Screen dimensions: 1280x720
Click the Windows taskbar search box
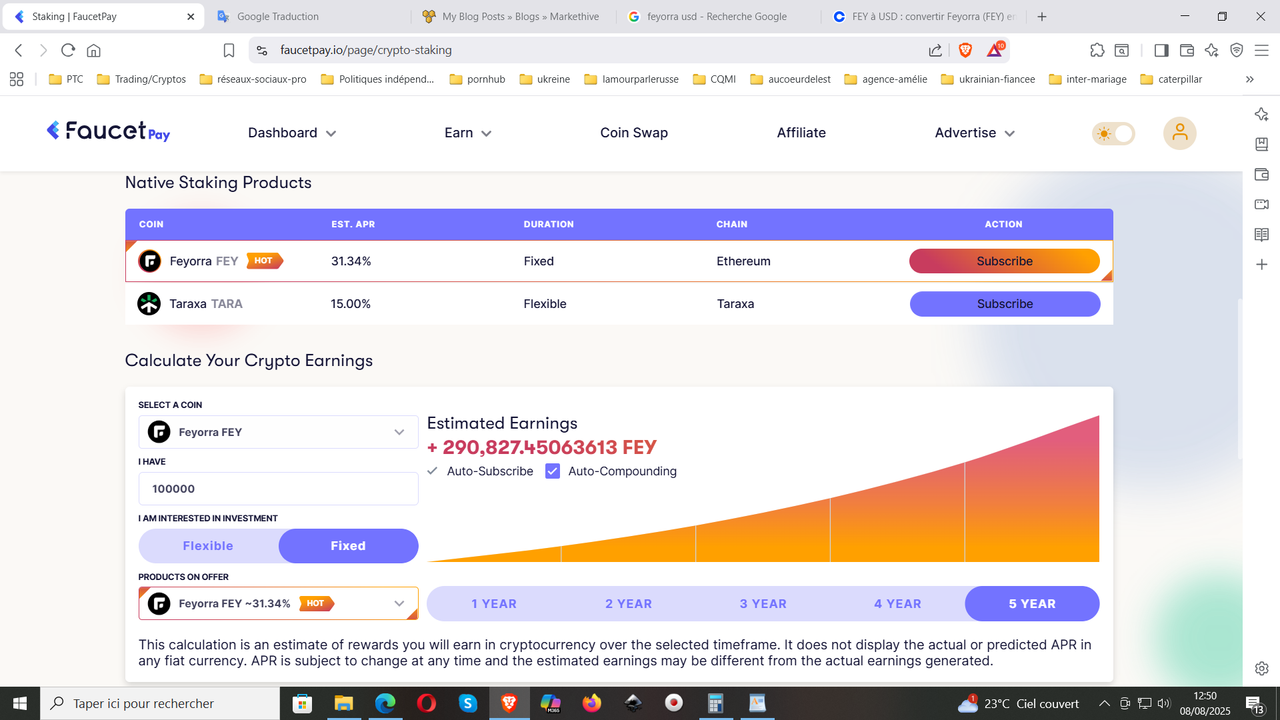[160, 703]
